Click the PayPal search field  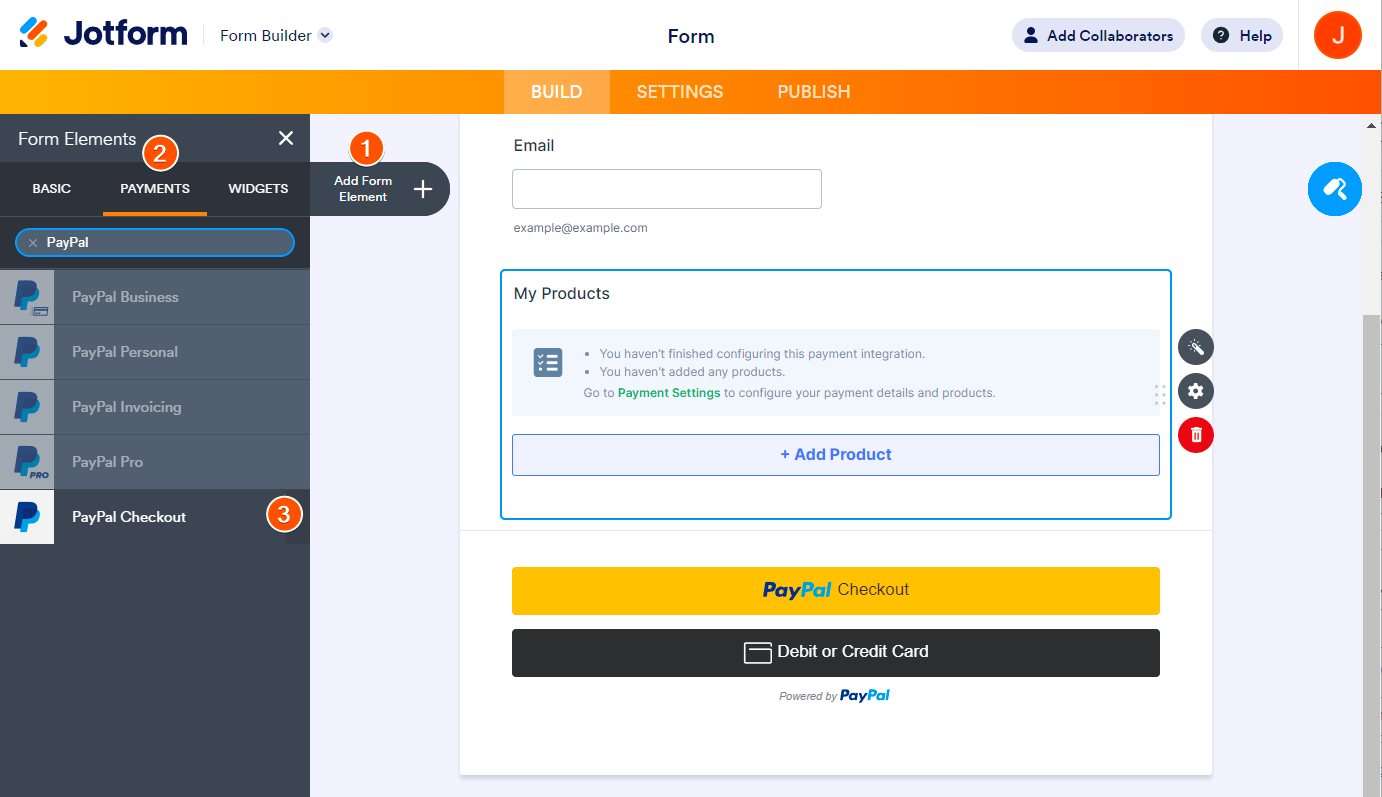coord(155,242)
